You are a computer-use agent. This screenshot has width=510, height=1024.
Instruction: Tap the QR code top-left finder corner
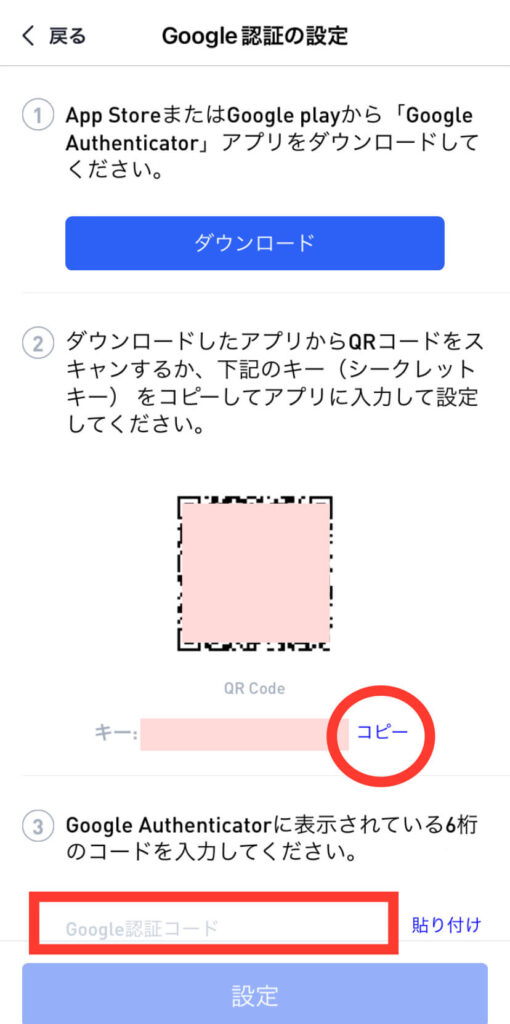coord(189,507)
